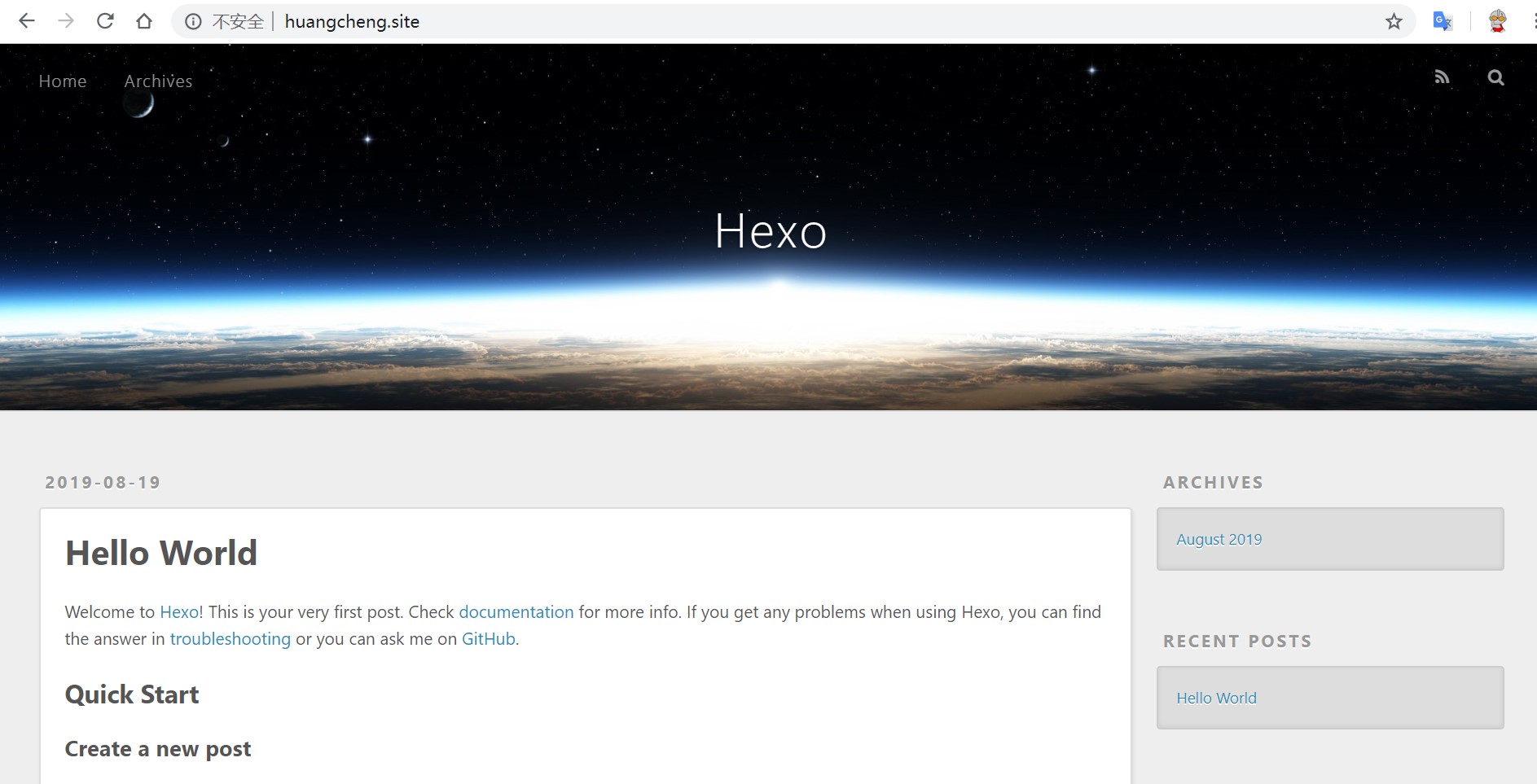Open Hello World under Recent Posts

[1216, 698]
